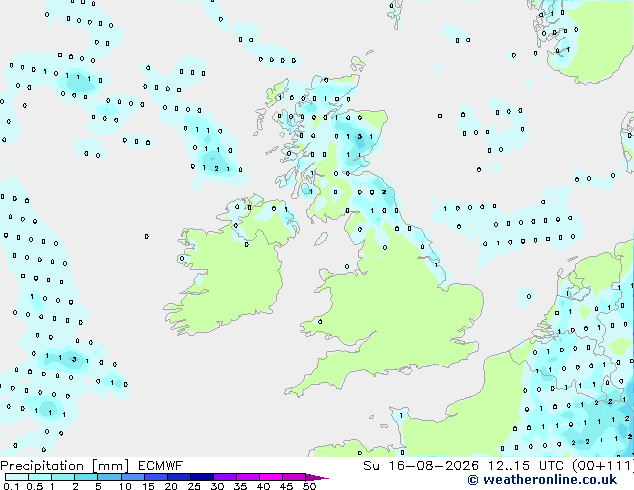Click the '0.5' legend scale number

point(35,486)
